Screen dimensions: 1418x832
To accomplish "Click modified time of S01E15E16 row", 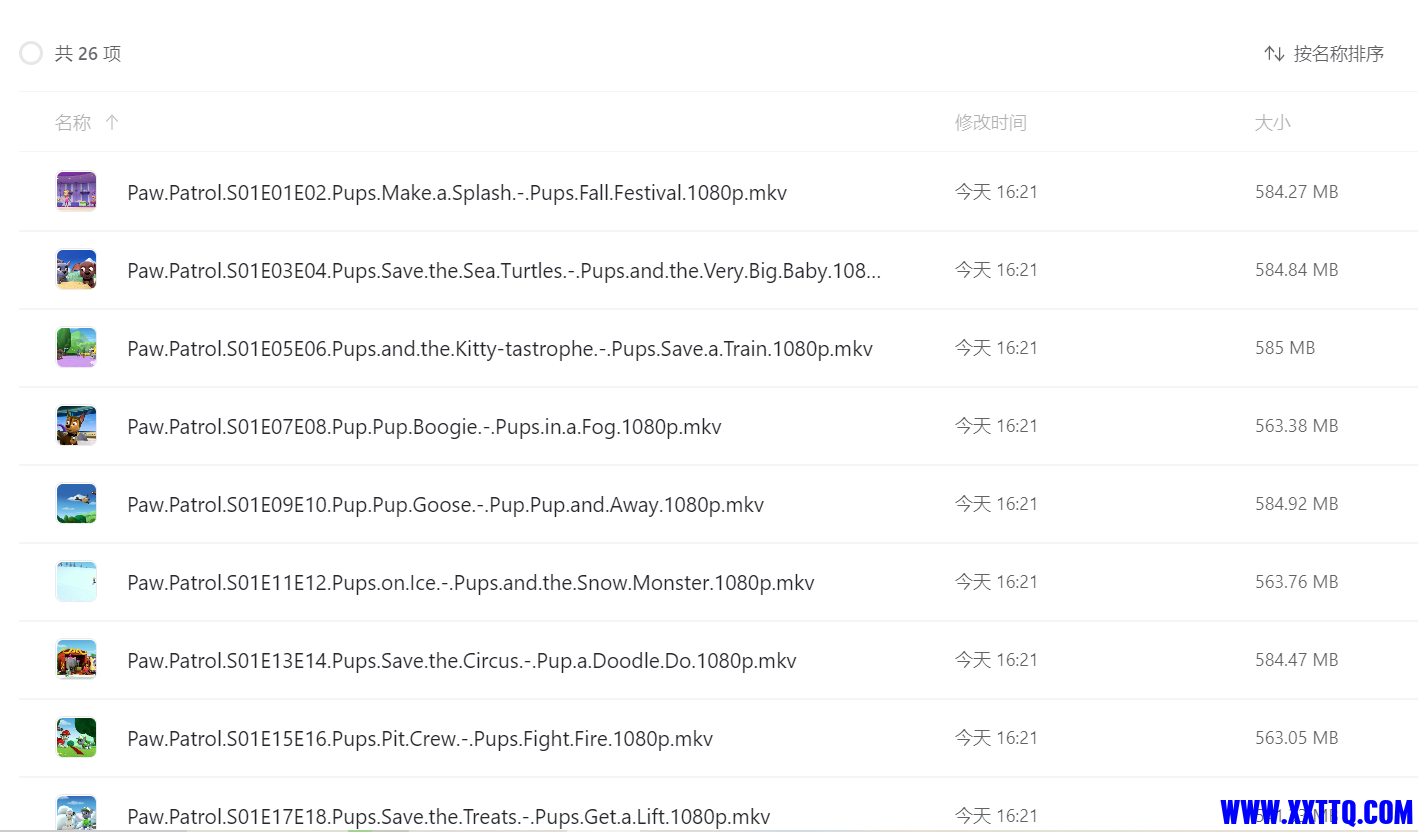I will 996,737.
